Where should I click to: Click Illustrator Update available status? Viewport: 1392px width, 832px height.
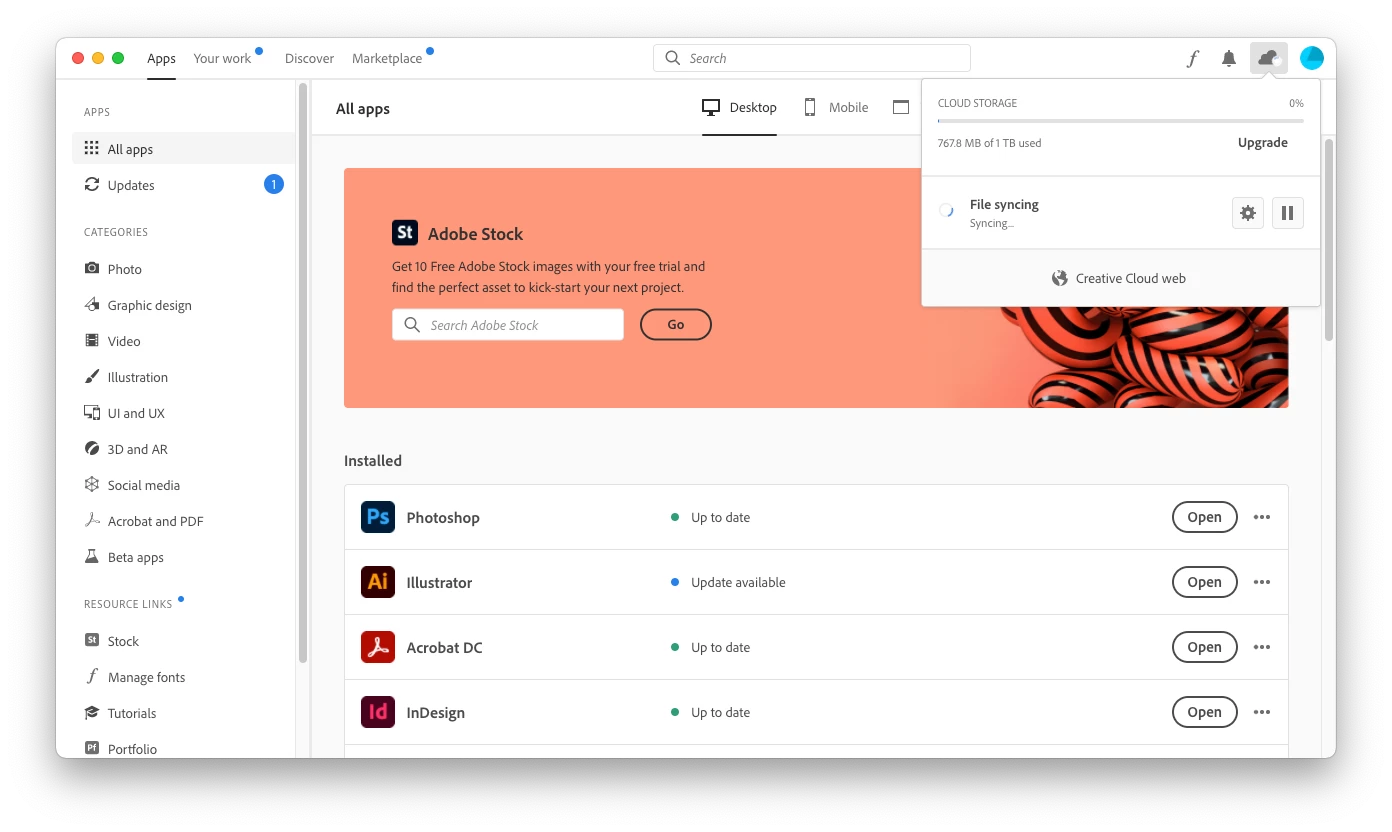728,582
